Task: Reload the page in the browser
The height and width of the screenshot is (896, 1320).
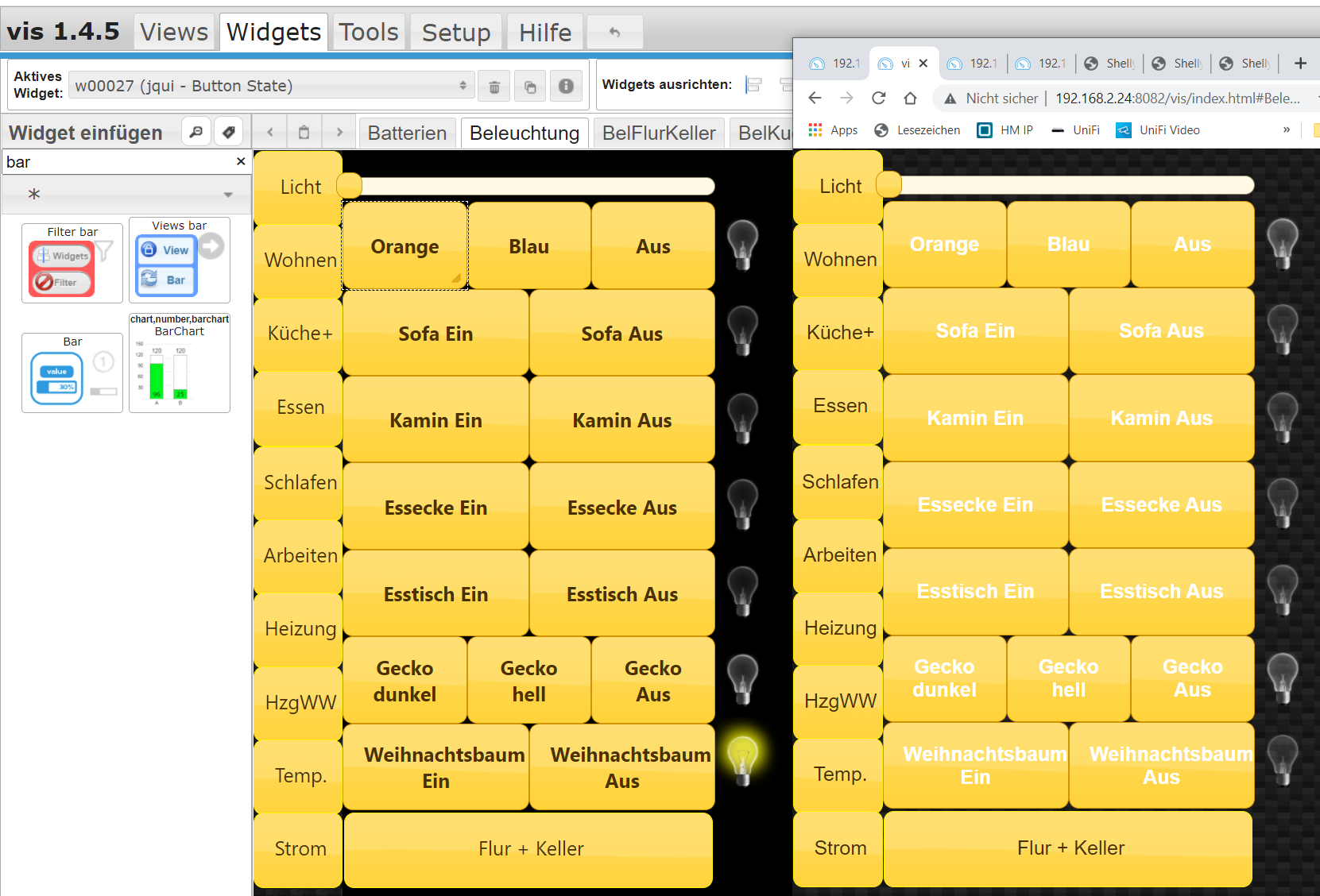Action: [x=878, y=98]
